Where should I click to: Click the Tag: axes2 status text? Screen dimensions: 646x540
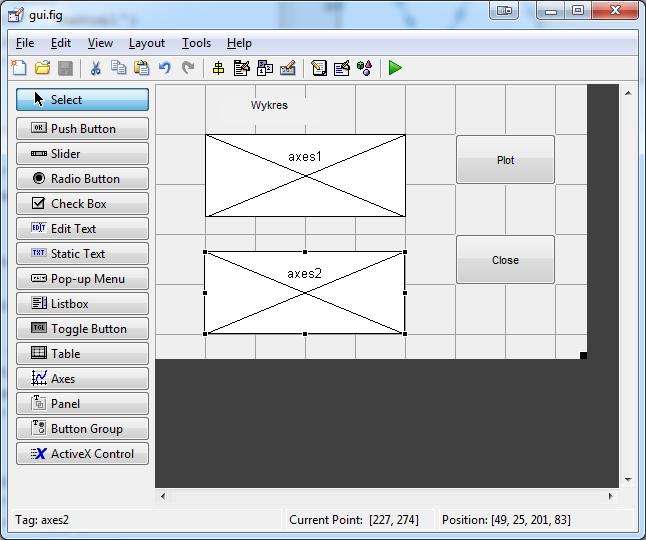pos(42,520)
